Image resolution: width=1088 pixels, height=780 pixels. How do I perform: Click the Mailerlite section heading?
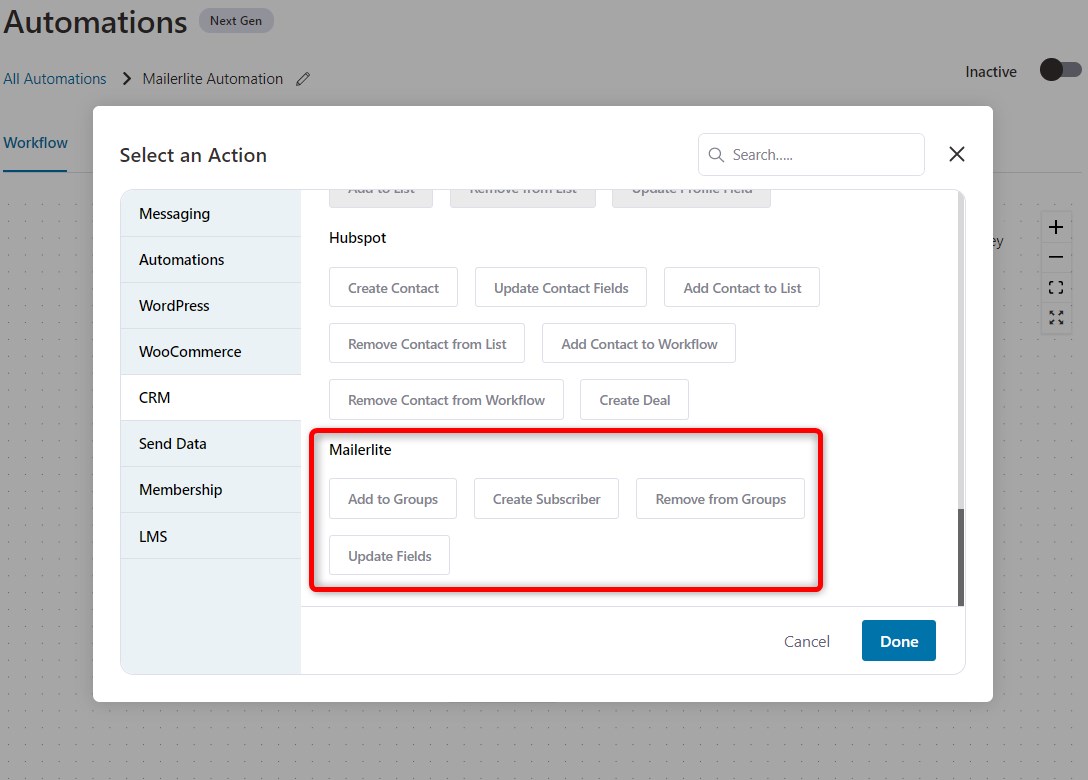(x=360, y=450)
